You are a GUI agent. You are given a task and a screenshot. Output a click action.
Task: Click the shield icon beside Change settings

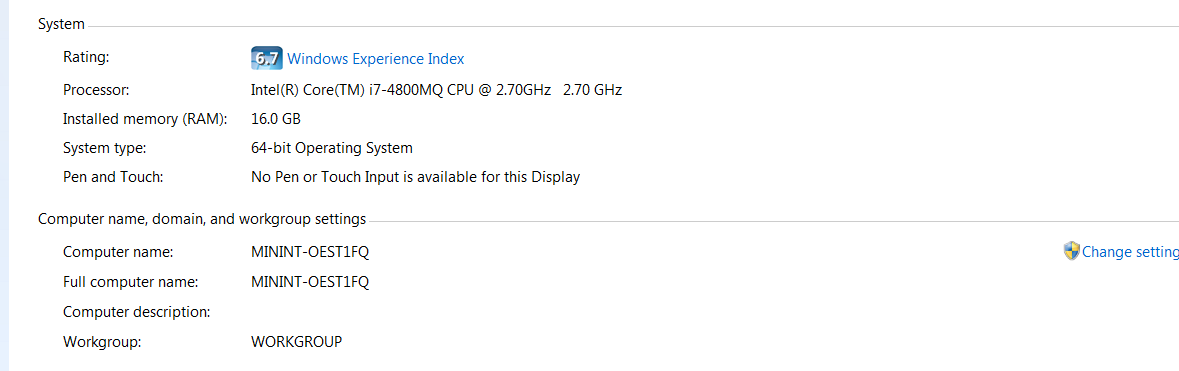click(1071, 251)
